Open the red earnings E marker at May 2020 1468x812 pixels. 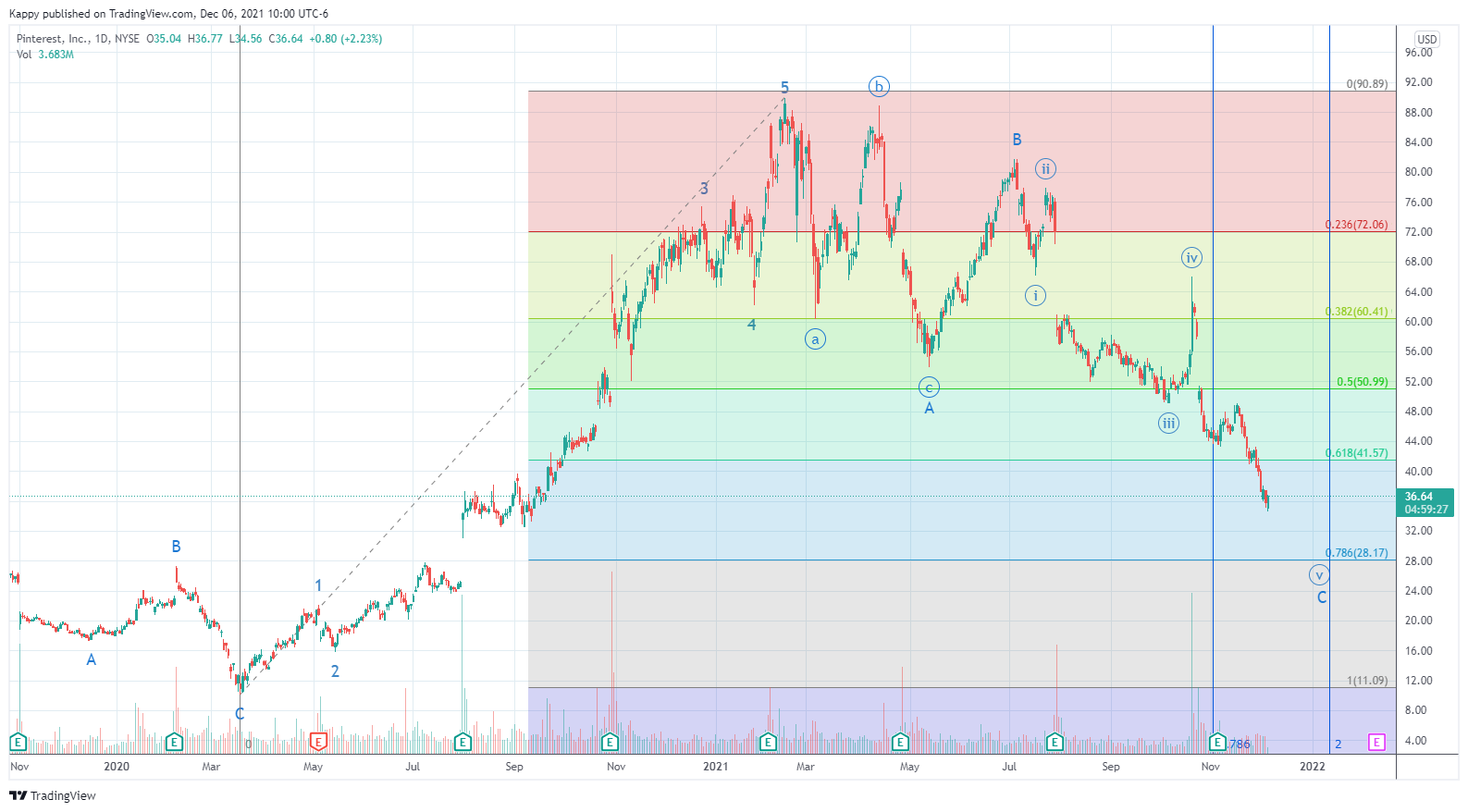[x=318, y=742]
